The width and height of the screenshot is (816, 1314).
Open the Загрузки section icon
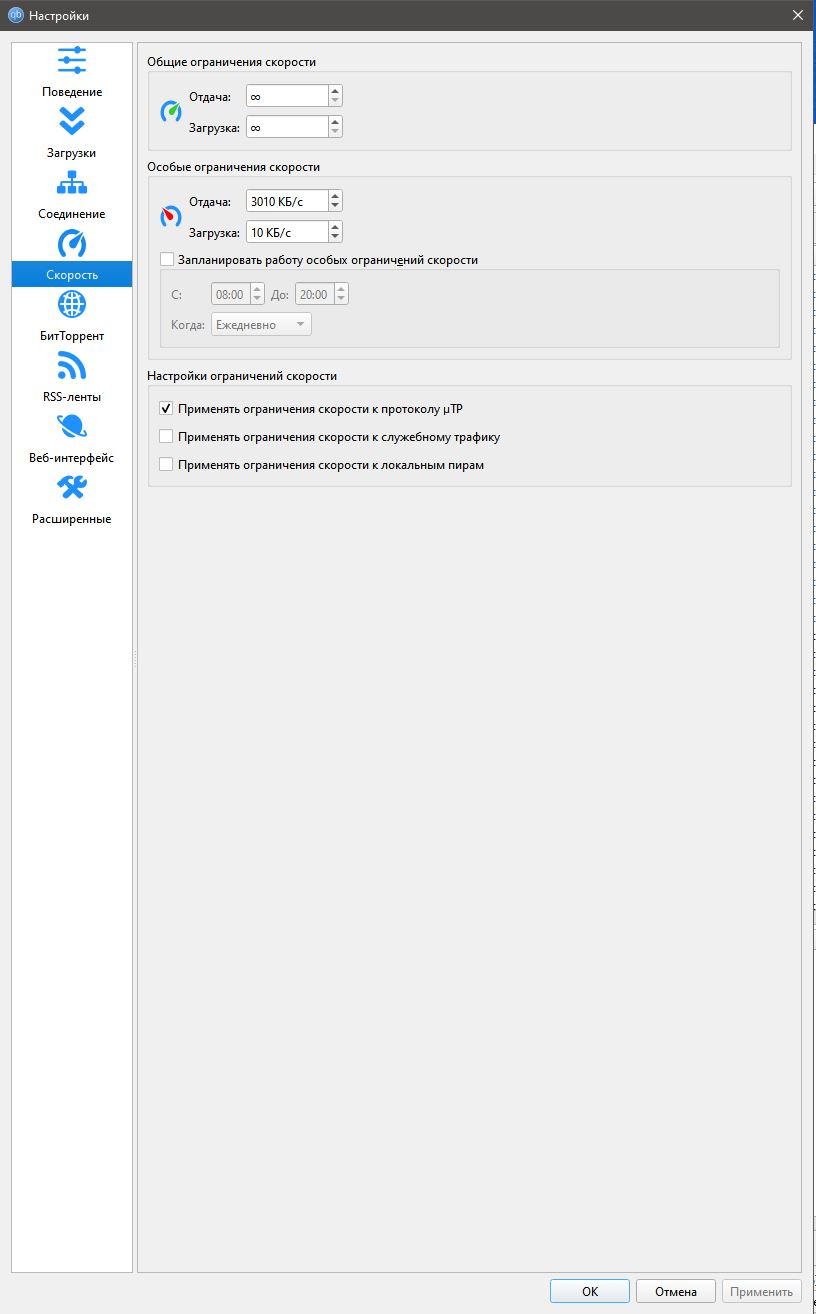pos(72,122)
